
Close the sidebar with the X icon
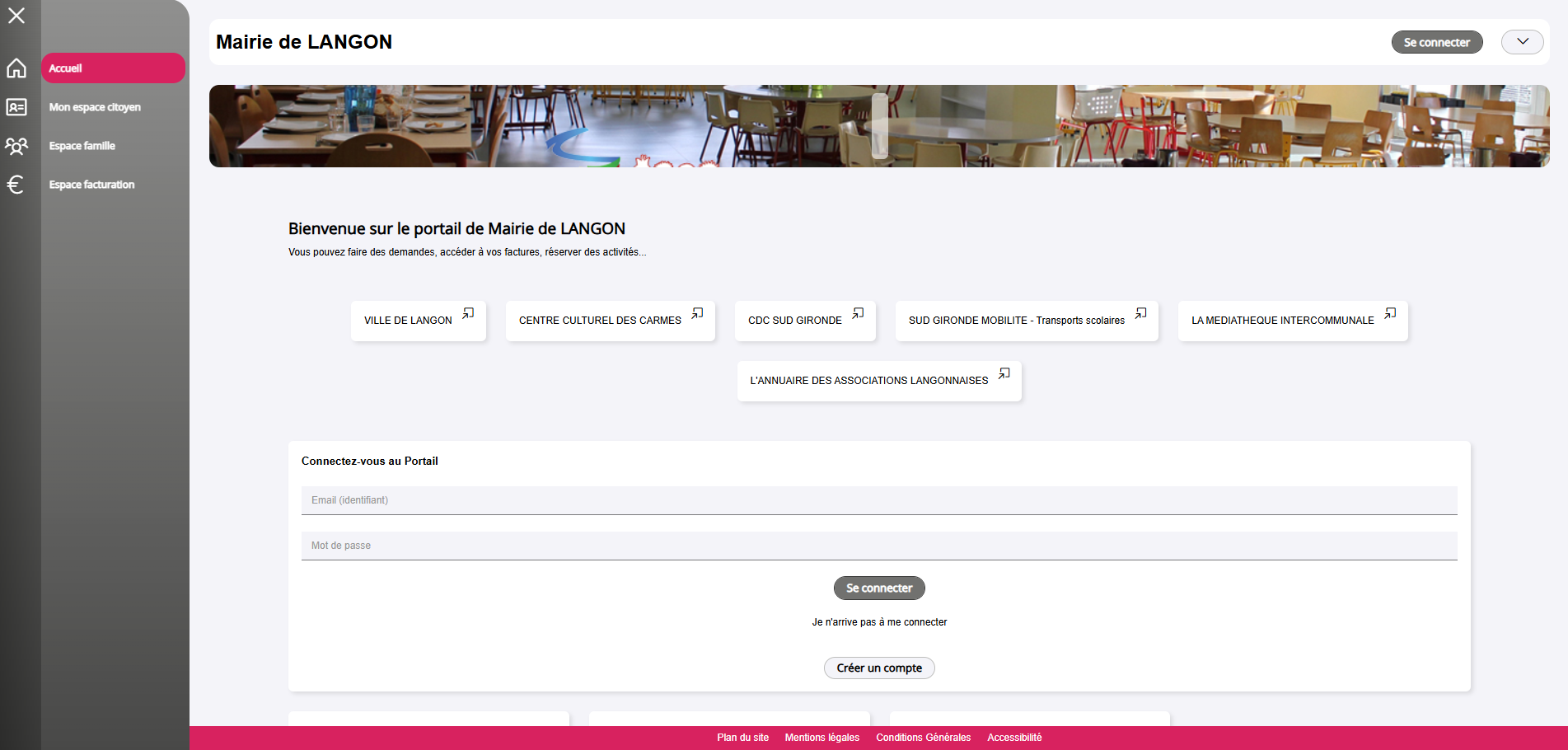(x=16, y=16)
